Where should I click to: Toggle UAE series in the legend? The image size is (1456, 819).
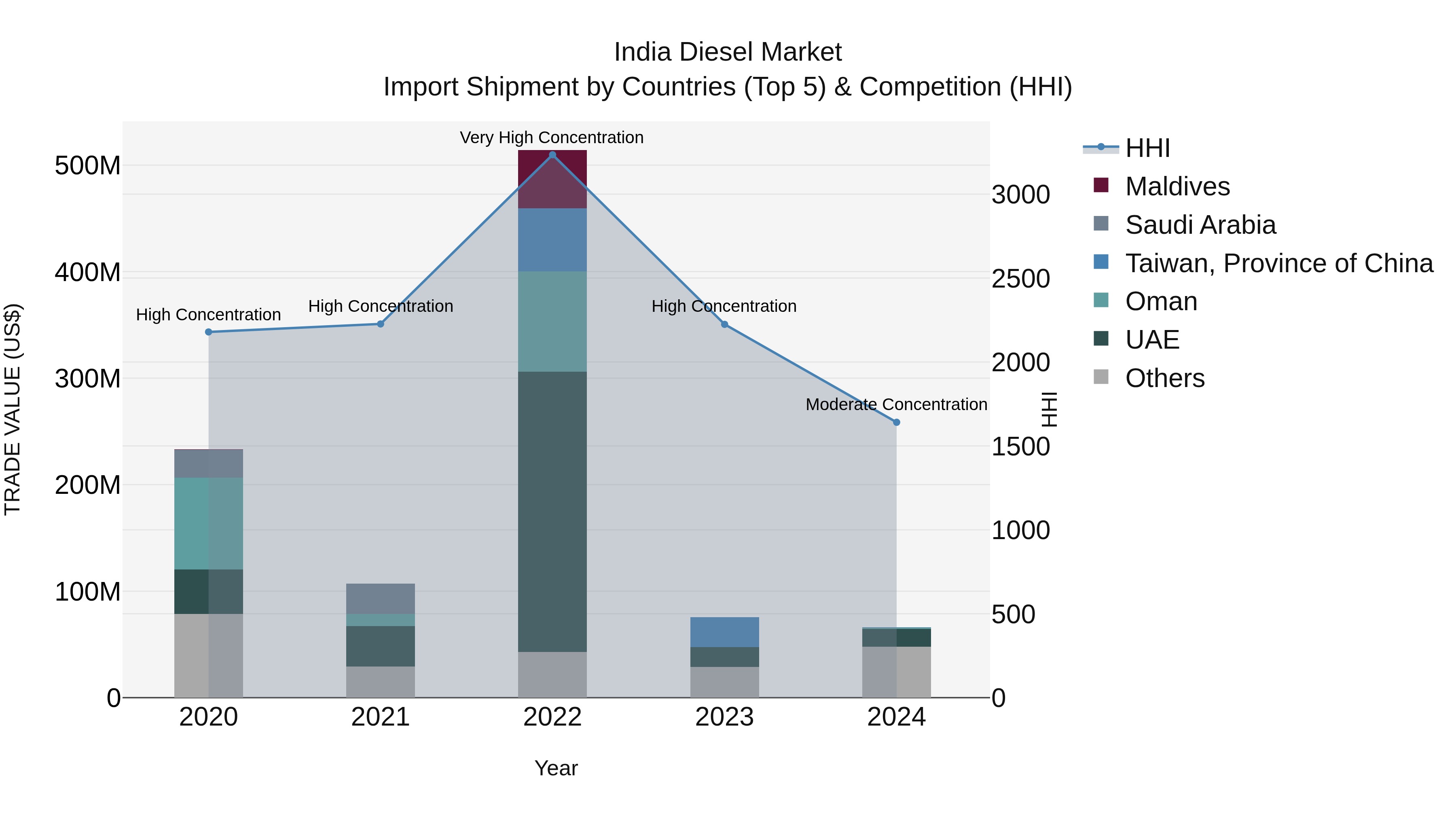pos(1136,340)
